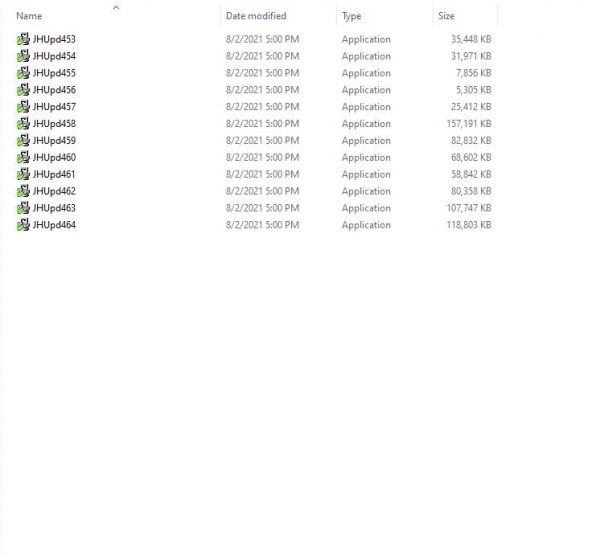Click the 157,191 KB size value

pos(469,124)
